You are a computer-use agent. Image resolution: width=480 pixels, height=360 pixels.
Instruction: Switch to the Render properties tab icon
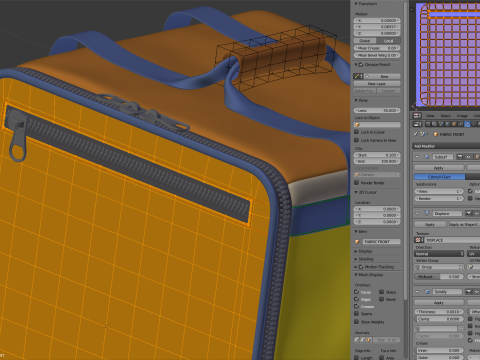pyautogui.click(x=428, y=124)
